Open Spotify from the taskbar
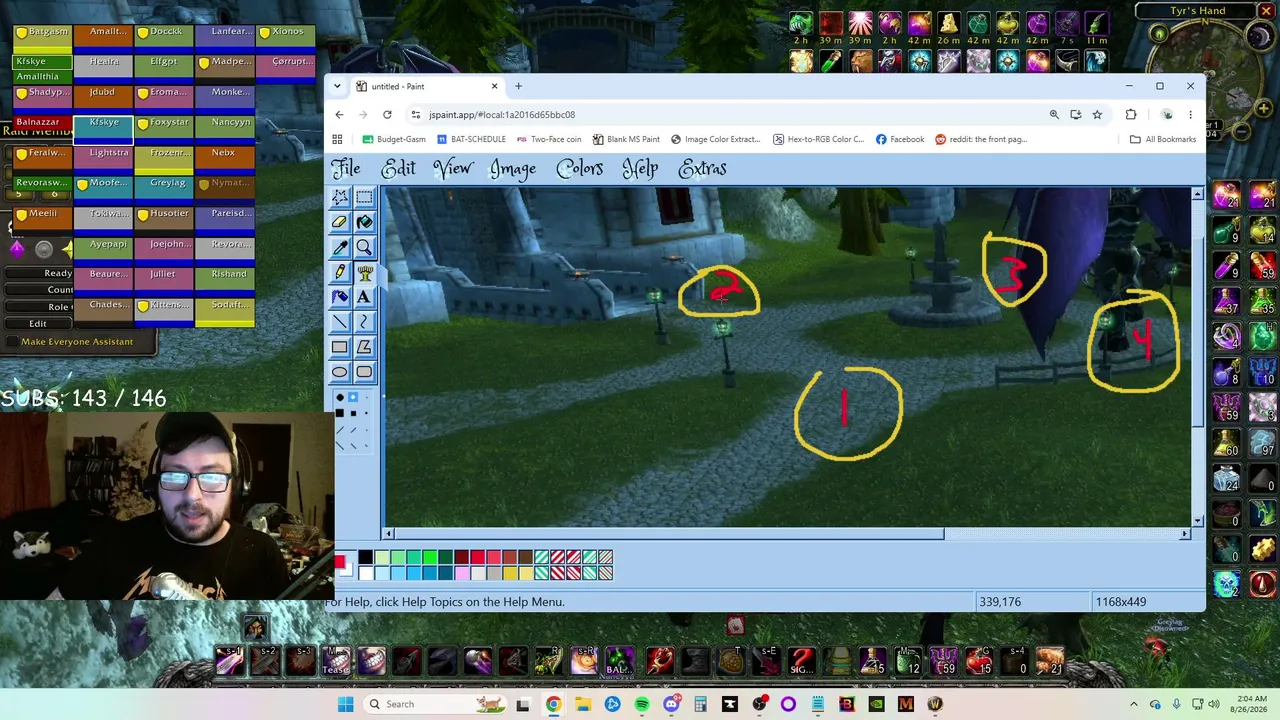The width and height of the screenshot is (1280, 720). pos(642,704)
